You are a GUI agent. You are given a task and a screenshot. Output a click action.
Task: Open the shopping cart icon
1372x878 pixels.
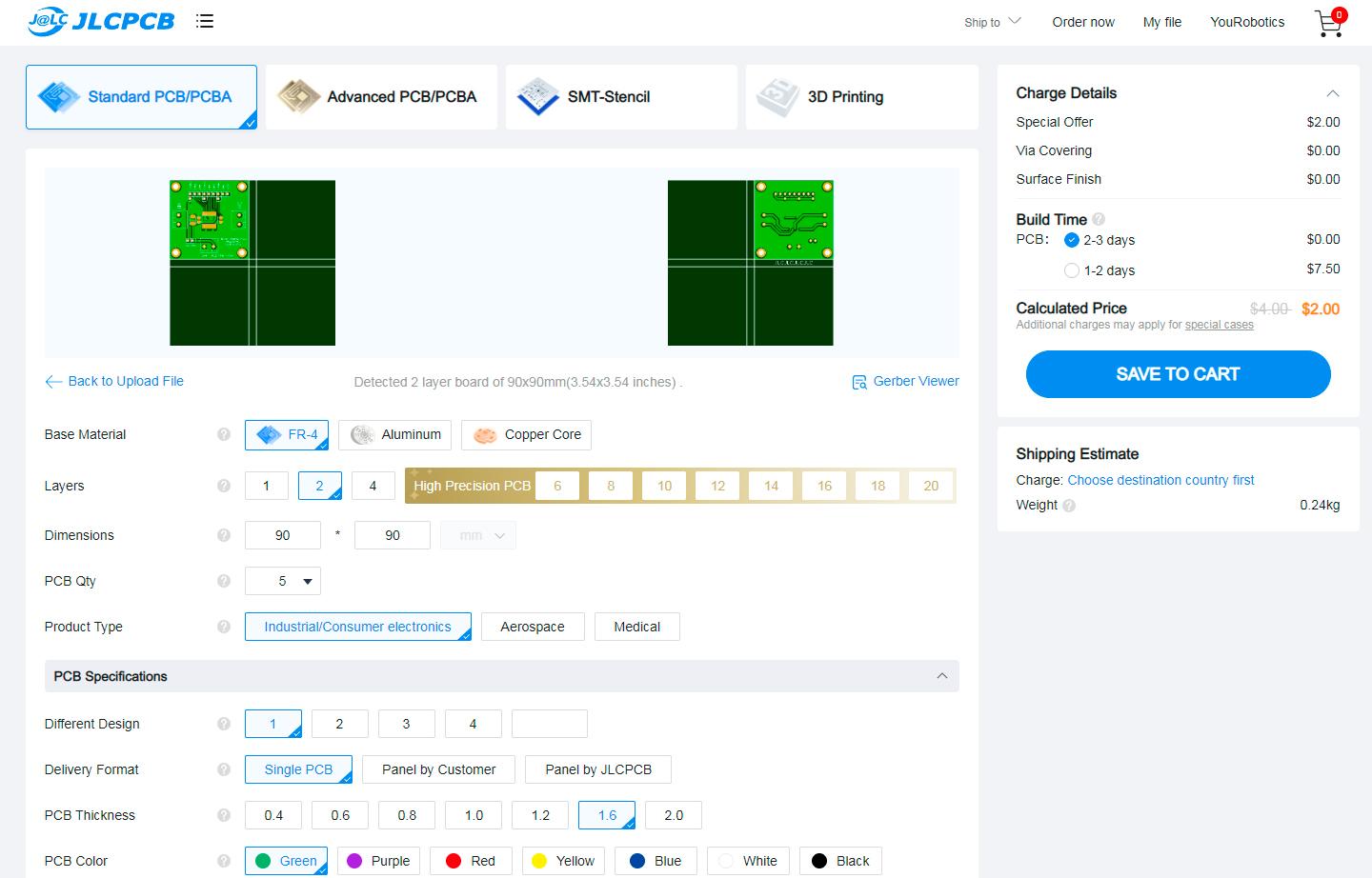point(1330,22)
